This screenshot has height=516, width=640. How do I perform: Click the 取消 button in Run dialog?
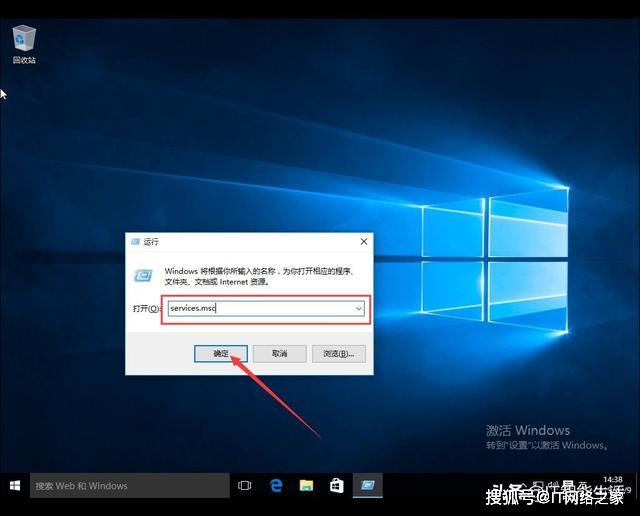click(280, 354)
